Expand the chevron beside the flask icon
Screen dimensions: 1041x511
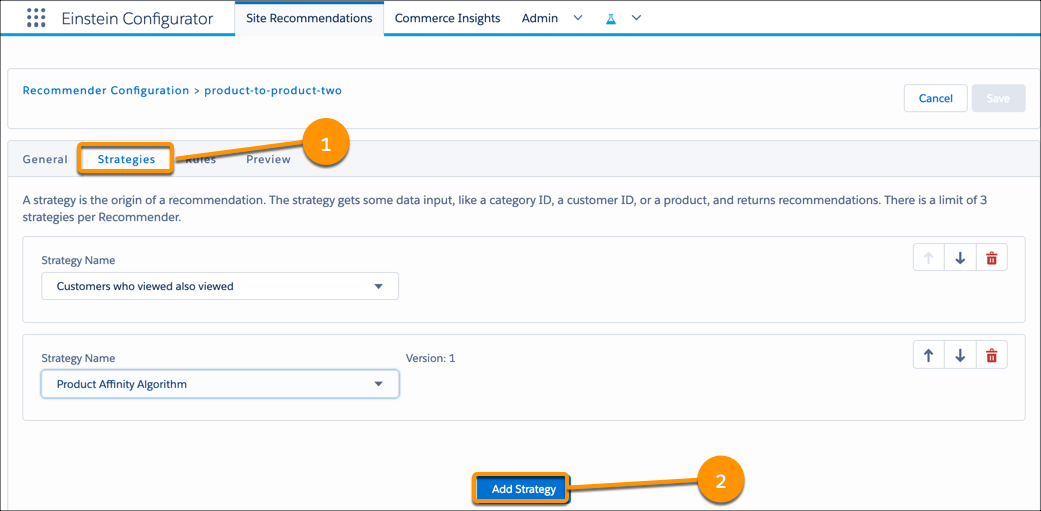(636, 18)
